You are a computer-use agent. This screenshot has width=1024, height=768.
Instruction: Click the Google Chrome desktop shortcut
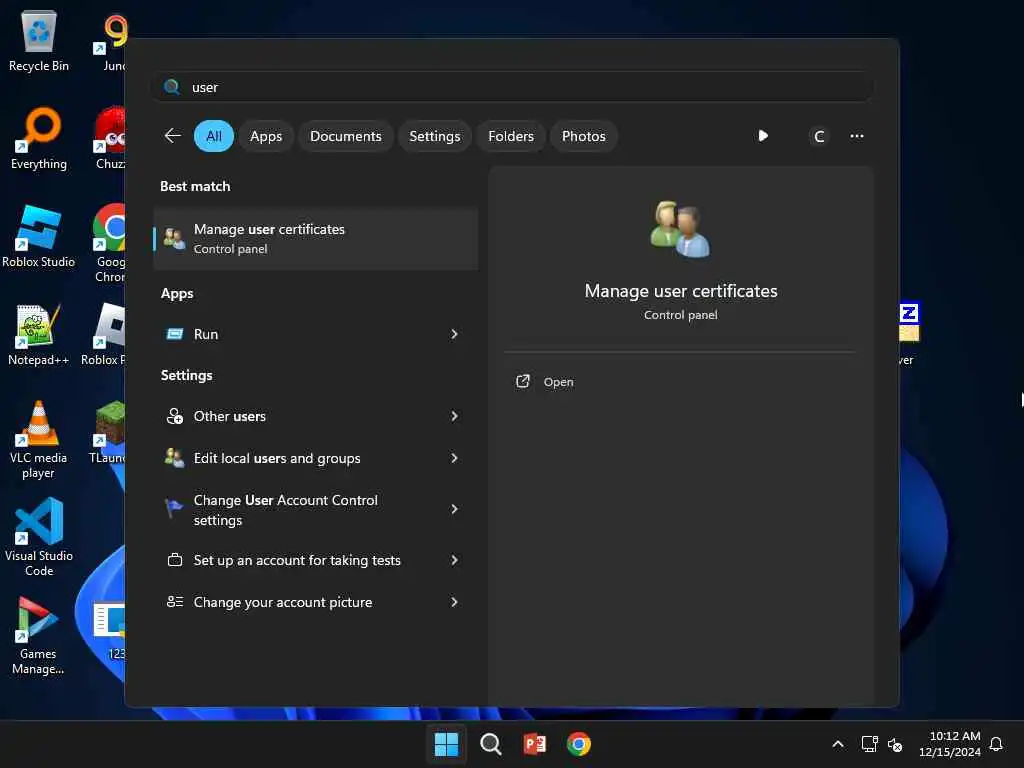(110, 243)
